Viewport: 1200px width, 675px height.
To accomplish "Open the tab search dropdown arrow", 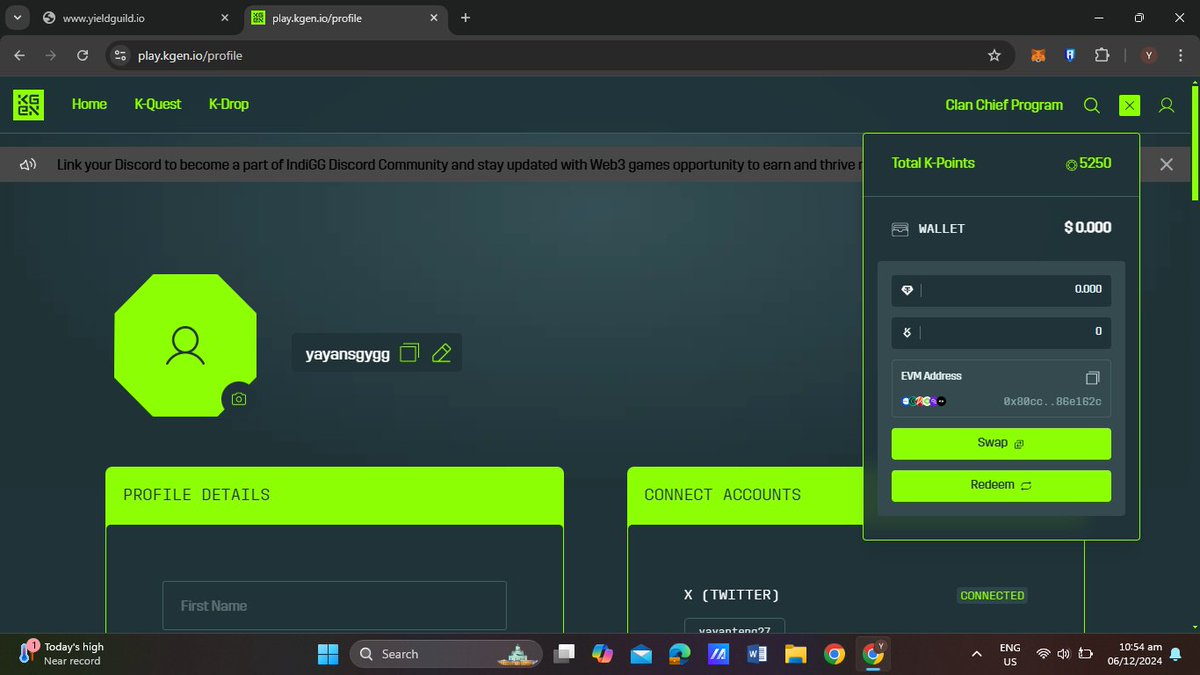I will pyautogui.click(x=17, y=18).
